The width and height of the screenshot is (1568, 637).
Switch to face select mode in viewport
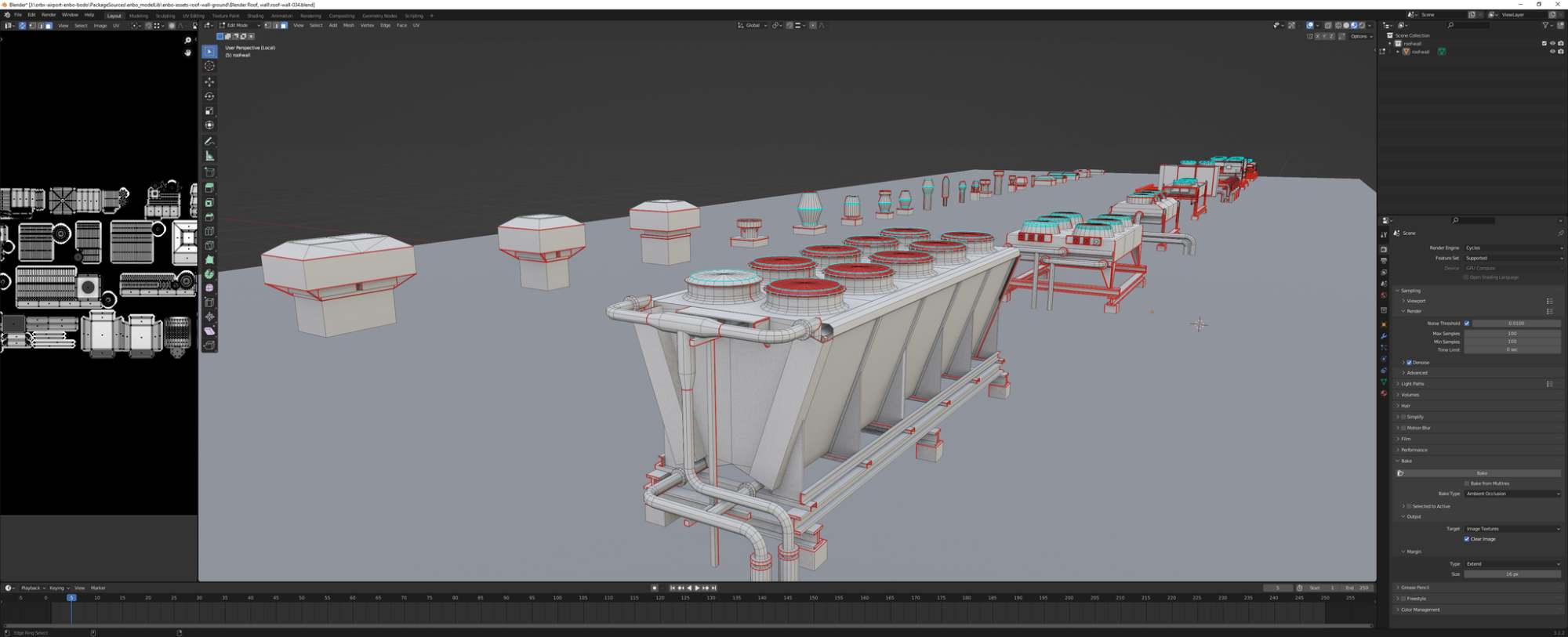284,25
